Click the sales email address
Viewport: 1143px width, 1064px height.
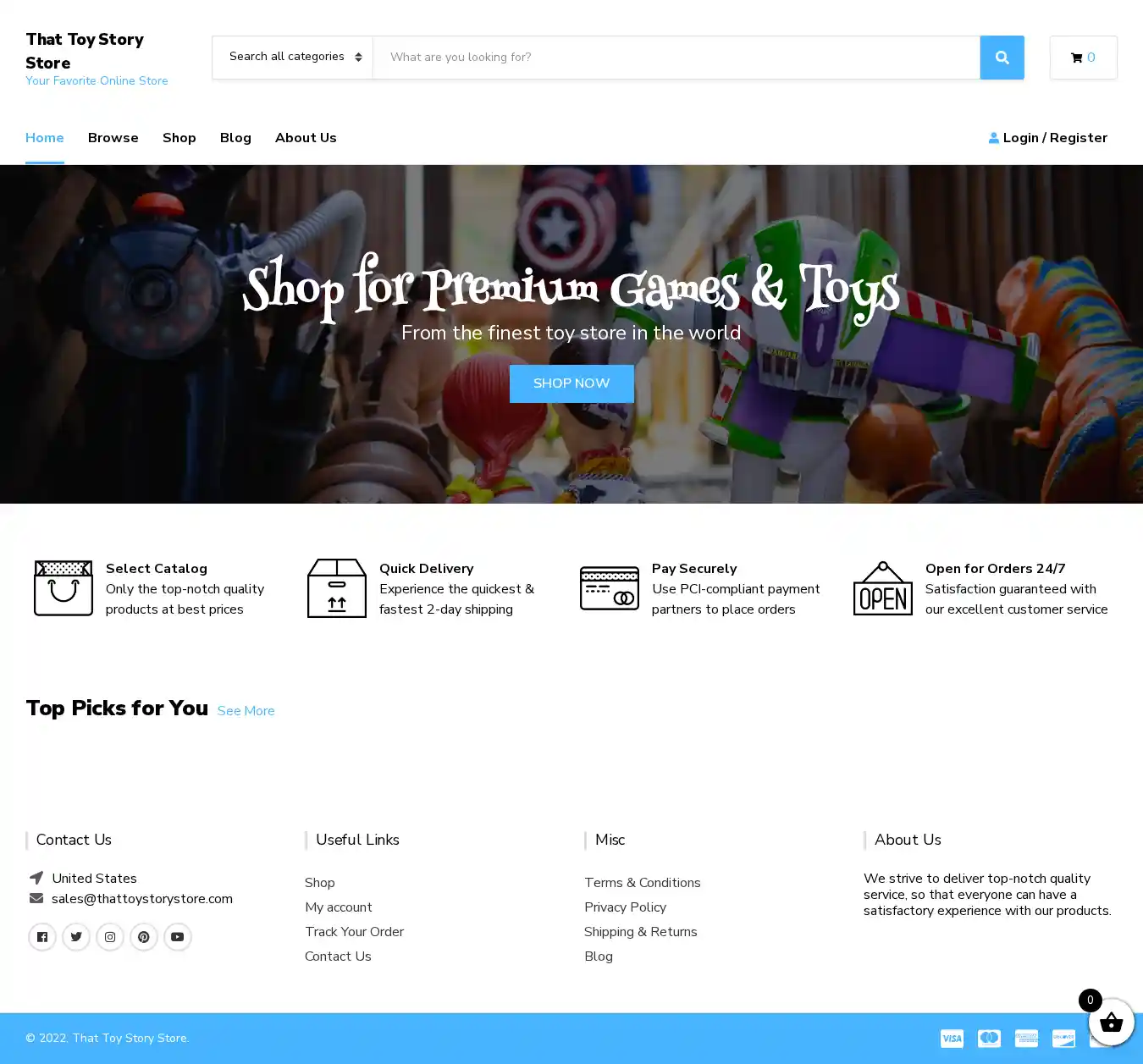click(x=141, y=899)
